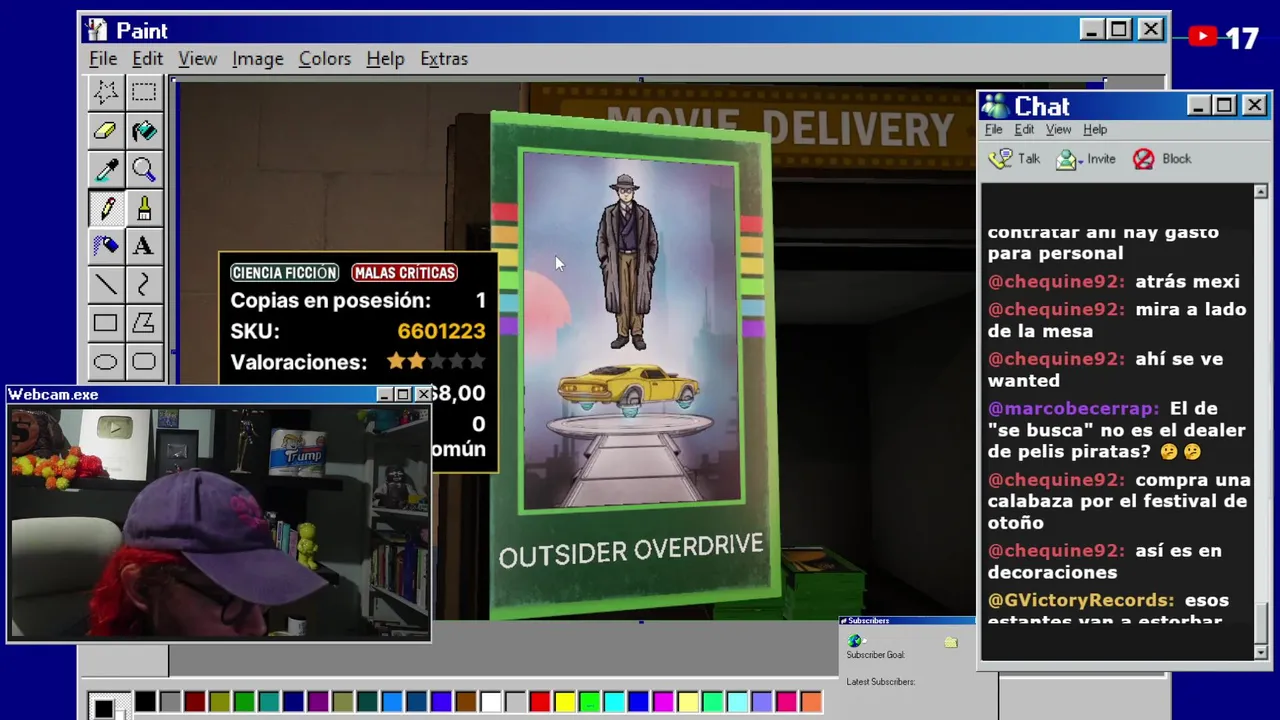This screenshot has height=720, width=1280.
Task: Choose the Eraser tool
Action: tap(105, 131)
